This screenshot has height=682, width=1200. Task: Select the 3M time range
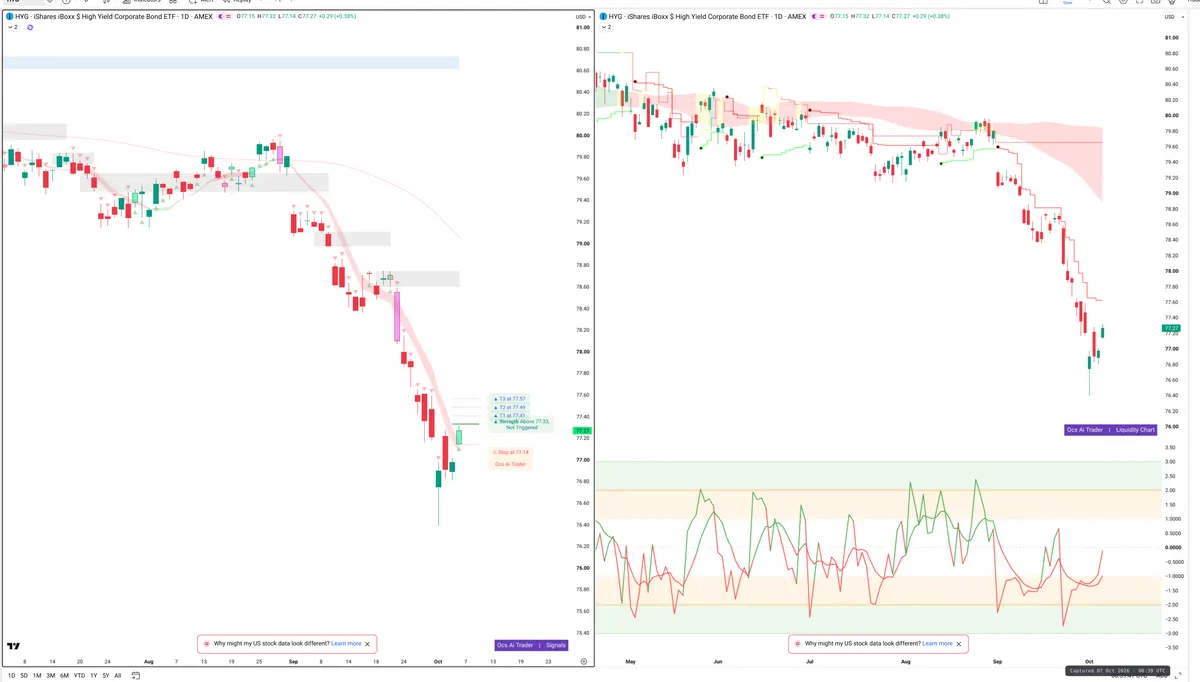click(x=51, y=675)
